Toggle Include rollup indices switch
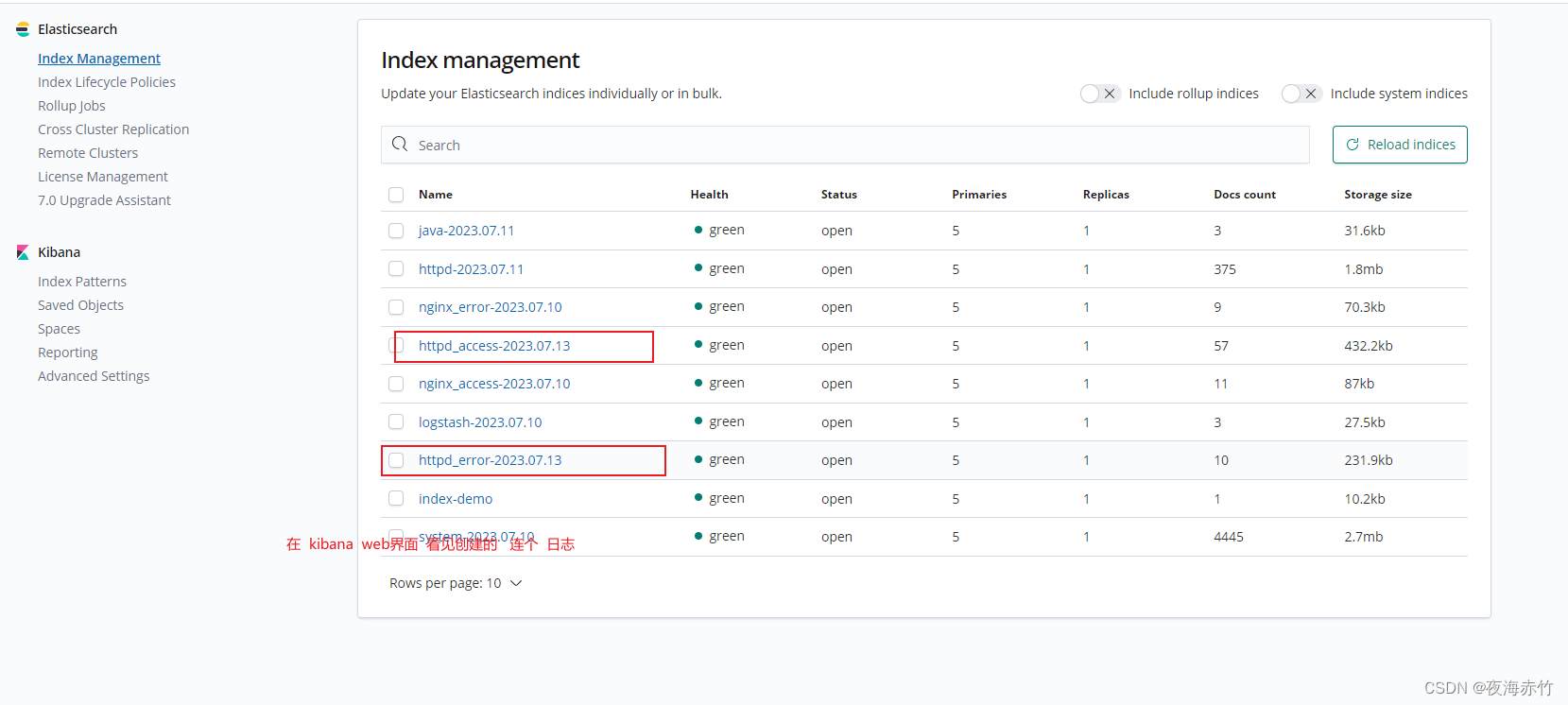The image size is (1568, 705). [1101, 94]
